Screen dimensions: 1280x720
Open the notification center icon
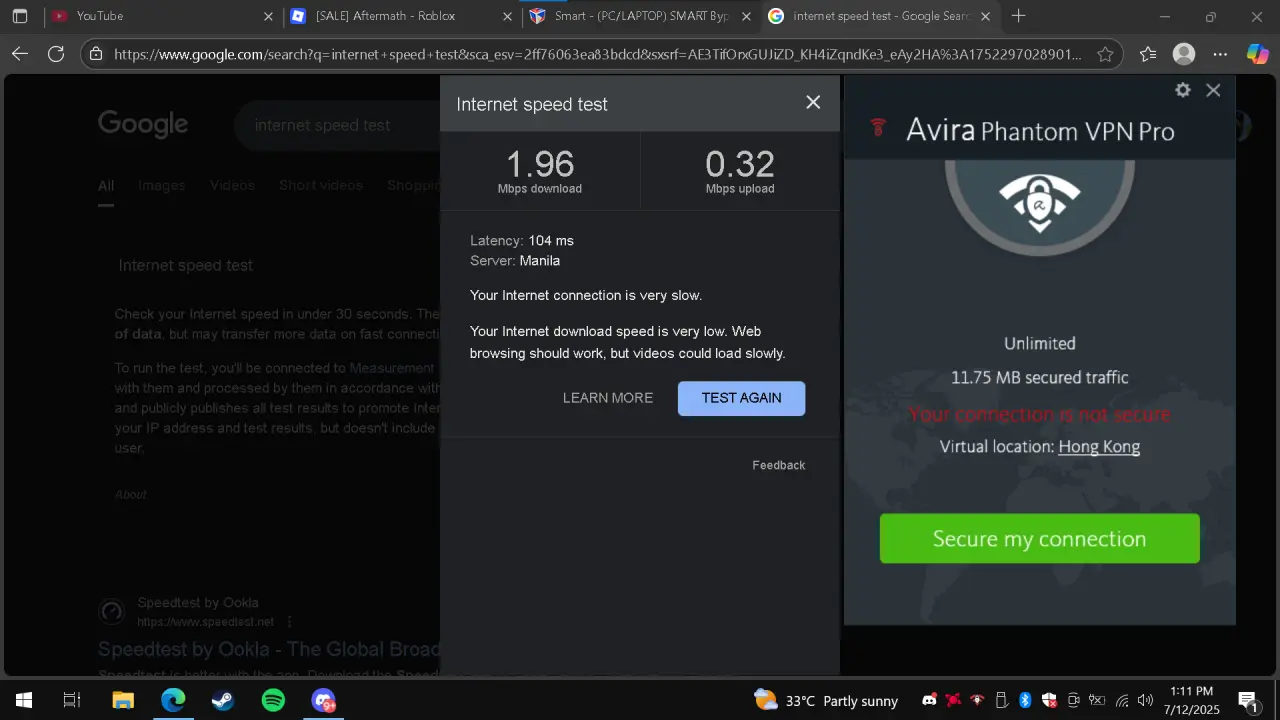coord(1248,700)
